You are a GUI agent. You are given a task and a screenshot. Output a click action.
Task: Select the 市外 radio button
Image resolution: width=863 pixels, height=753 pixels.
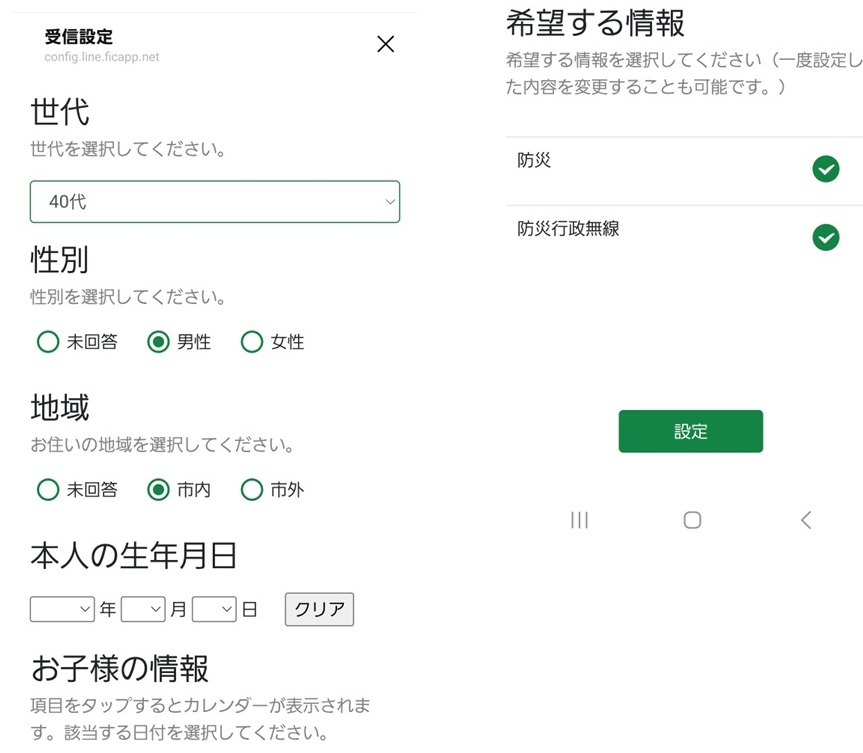[252, 489]
